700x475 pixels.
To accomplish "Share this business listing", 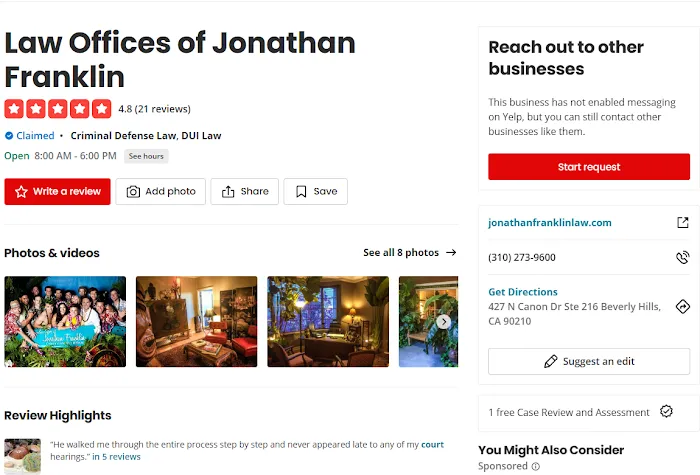I will tap(244, 192).
